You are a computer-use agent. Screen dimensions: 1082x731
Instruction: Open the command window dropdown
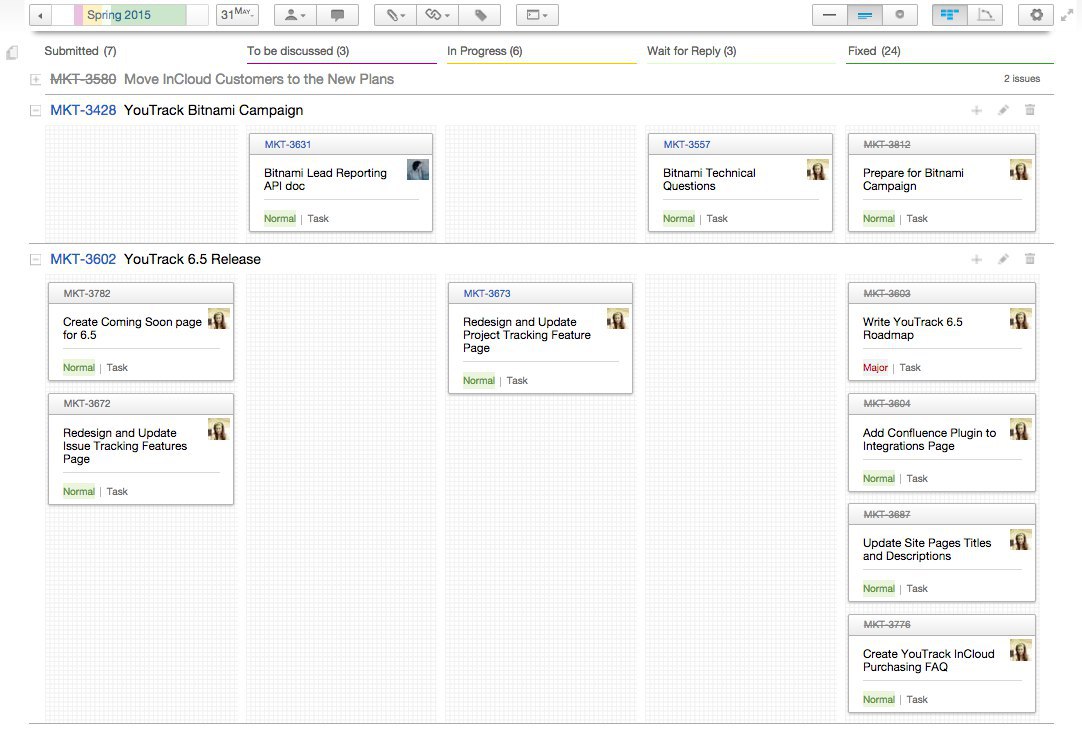pos(537,15)
